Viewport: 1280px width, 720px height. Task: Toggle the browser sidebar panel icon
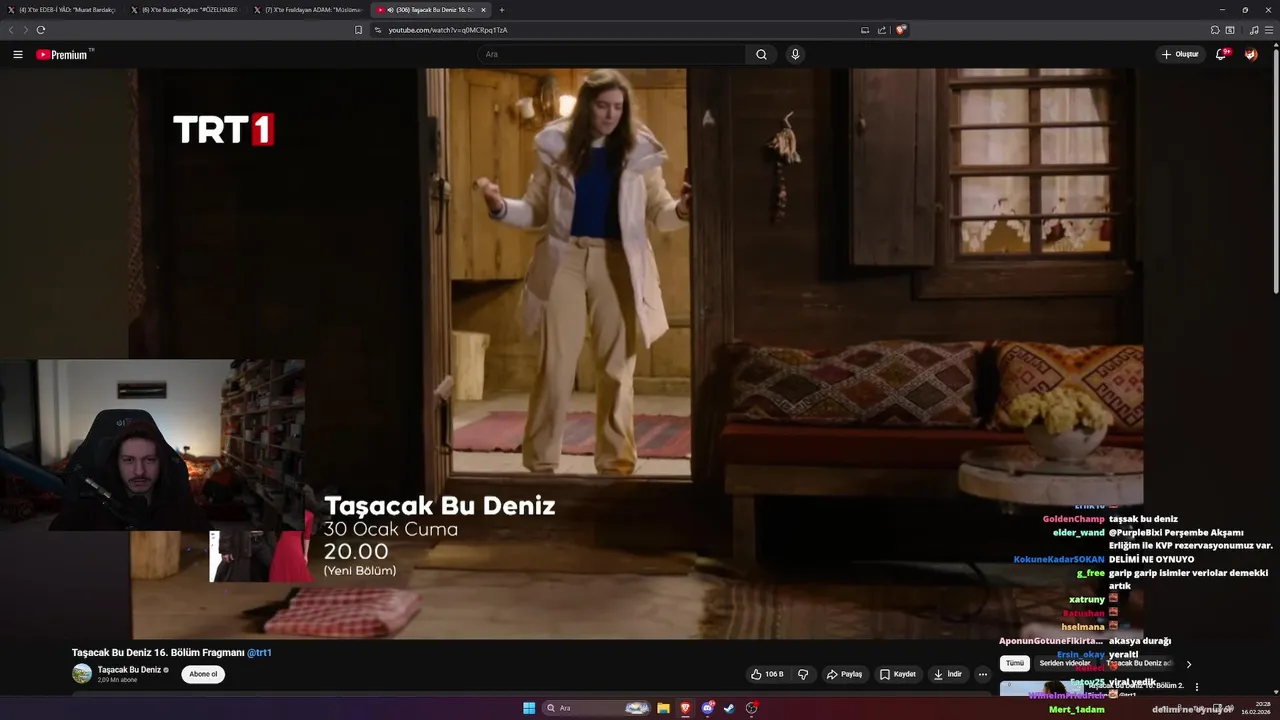pos(1230,30)
